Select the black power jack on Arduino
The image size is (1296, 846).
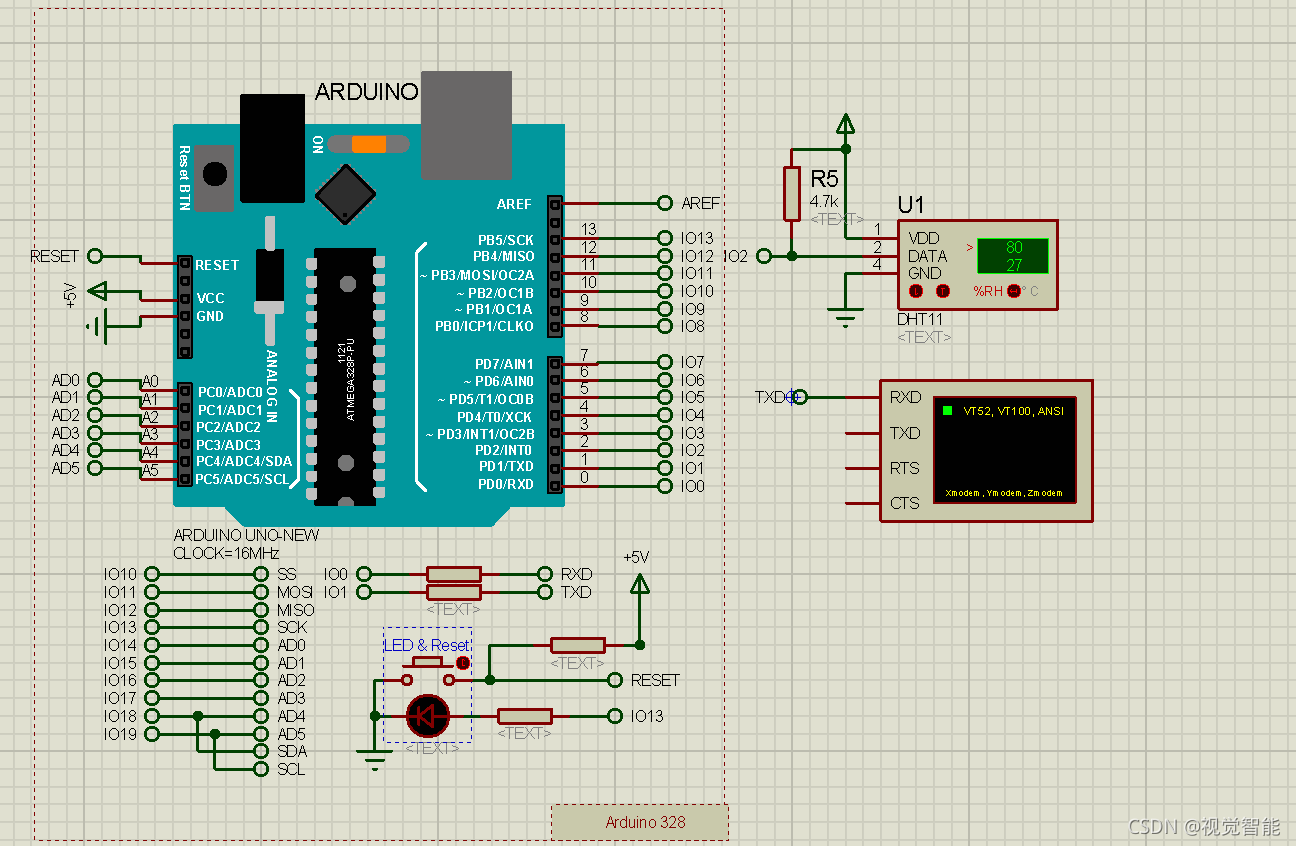coord(272,148)
